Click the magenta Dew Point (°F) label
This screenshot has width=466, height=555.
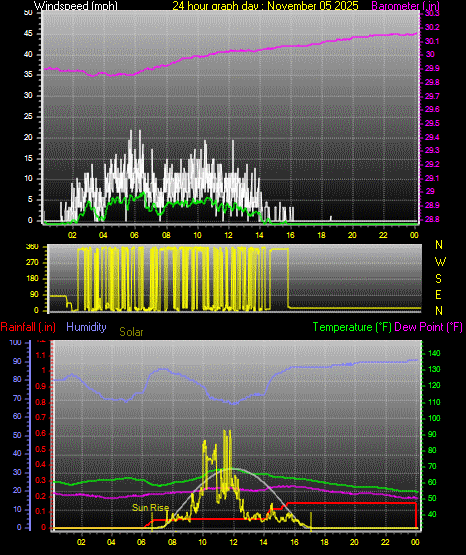(x=428, y=327)
